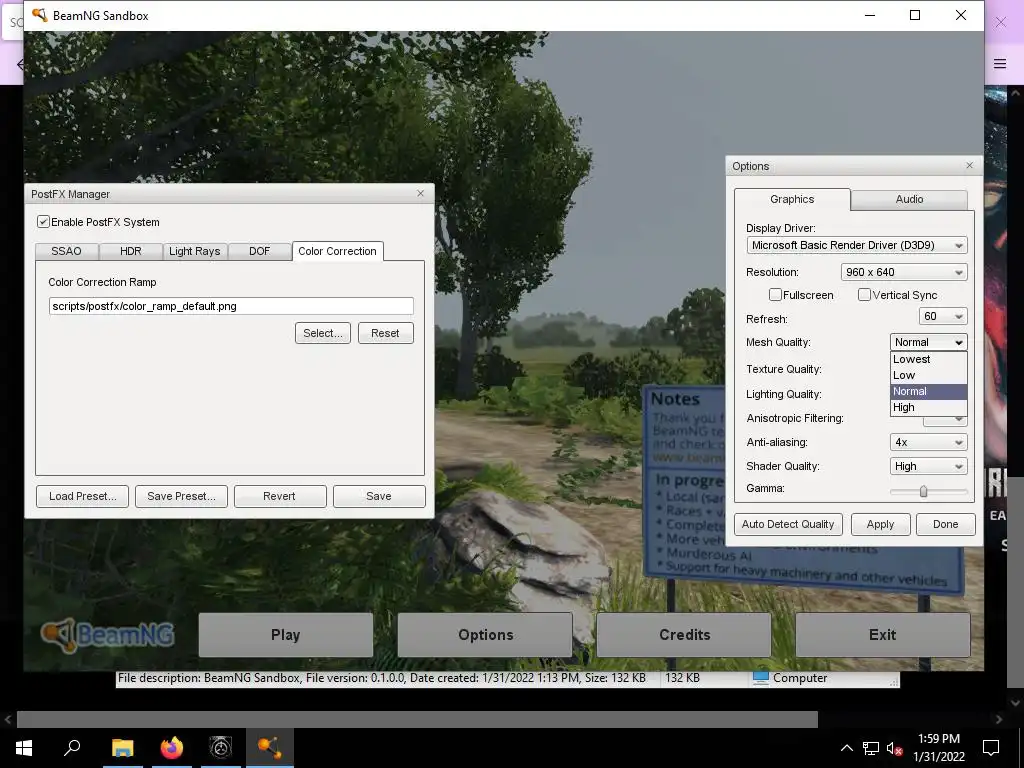Image resolution: width=1024 pixels, height=768 pixels.
Task: Click the Play main menu button
Action: coord(286,635)
